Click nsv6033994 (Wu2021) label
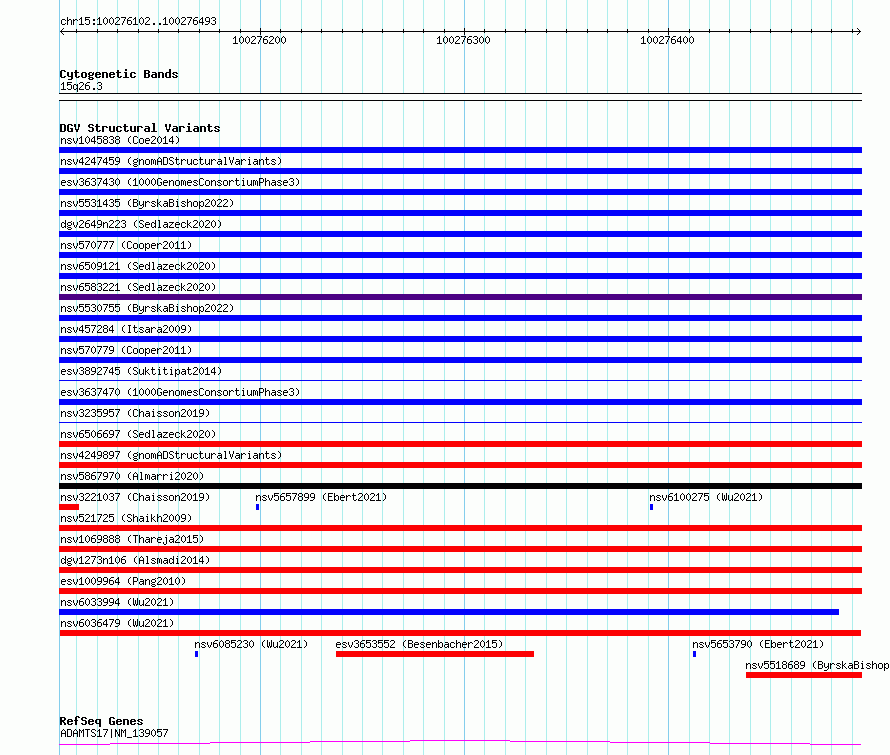Viewport: 890px width, 755px height. pos(117,602)
